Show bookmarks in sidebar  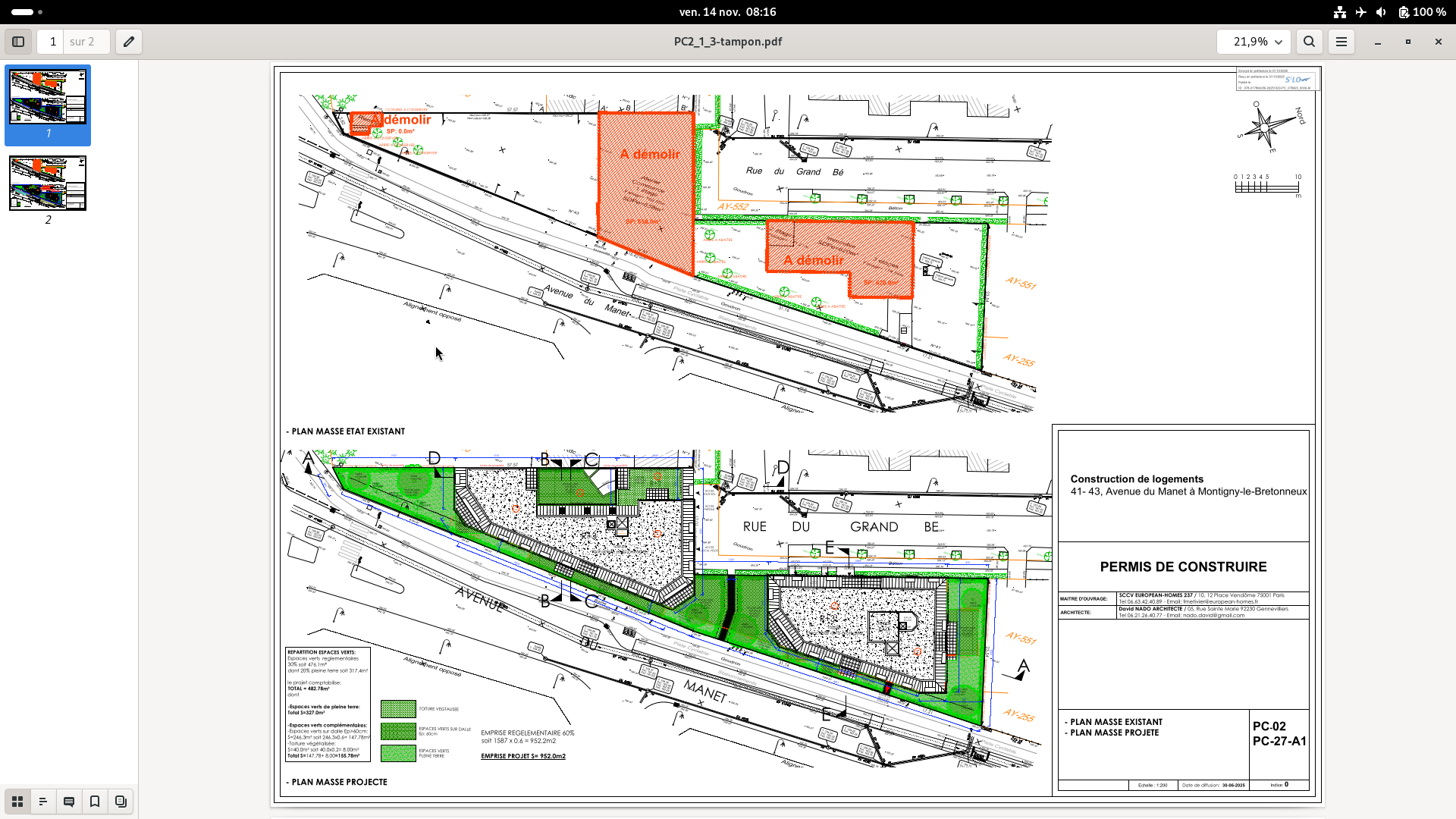pyautogui.click(x=95, y=802)
